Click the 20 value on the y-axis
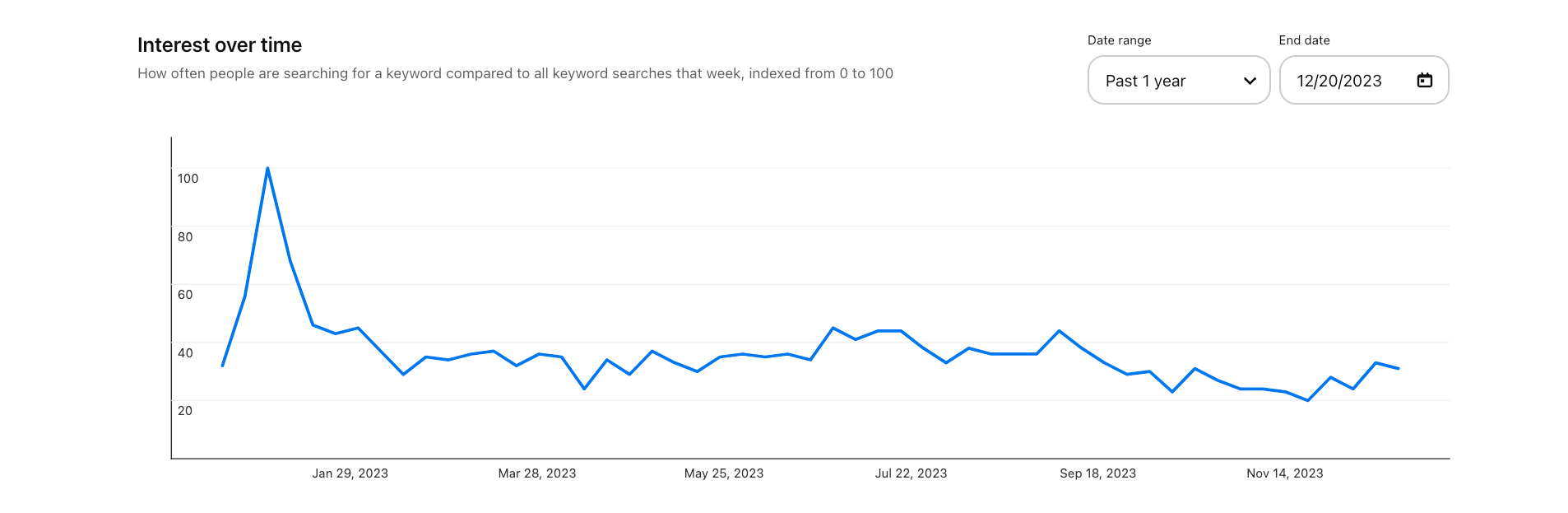 coord(185,411)
